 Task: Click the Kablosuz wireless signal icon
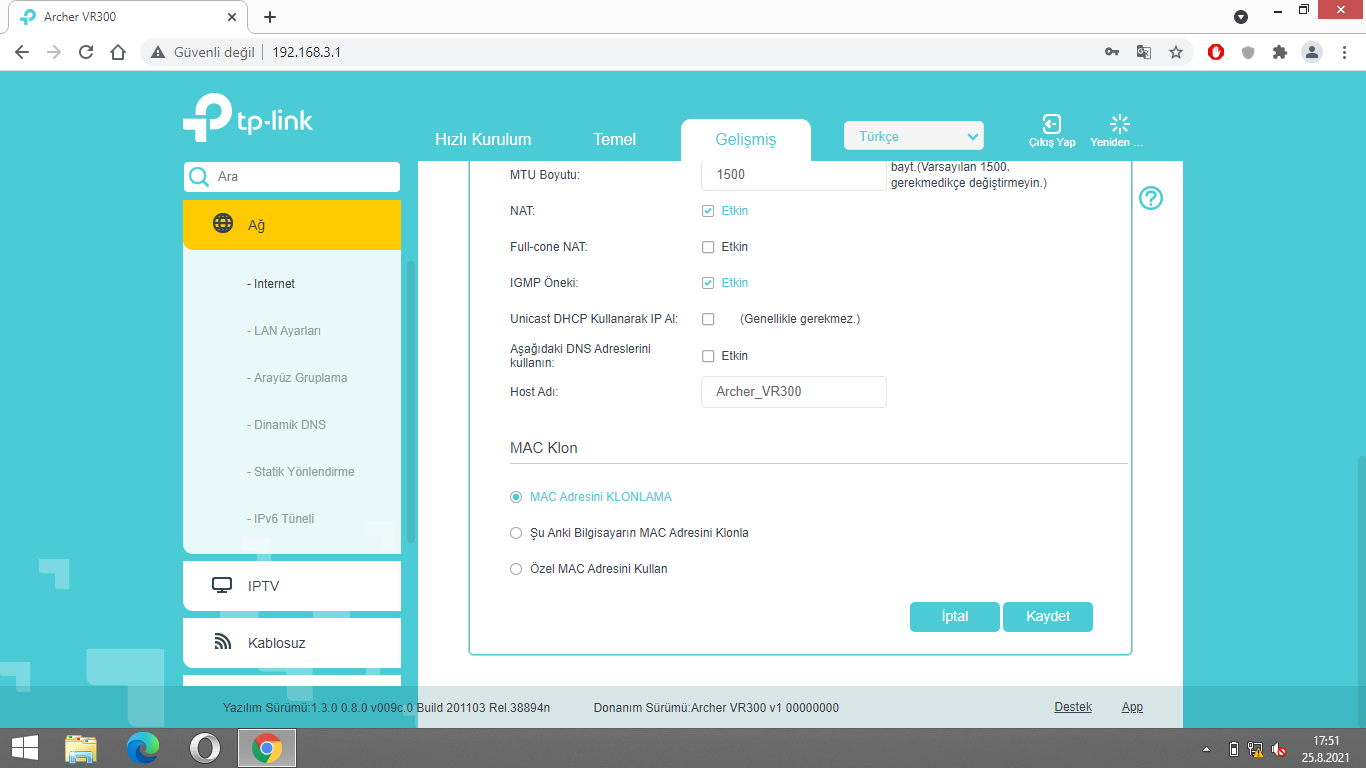tap(223, 642)
